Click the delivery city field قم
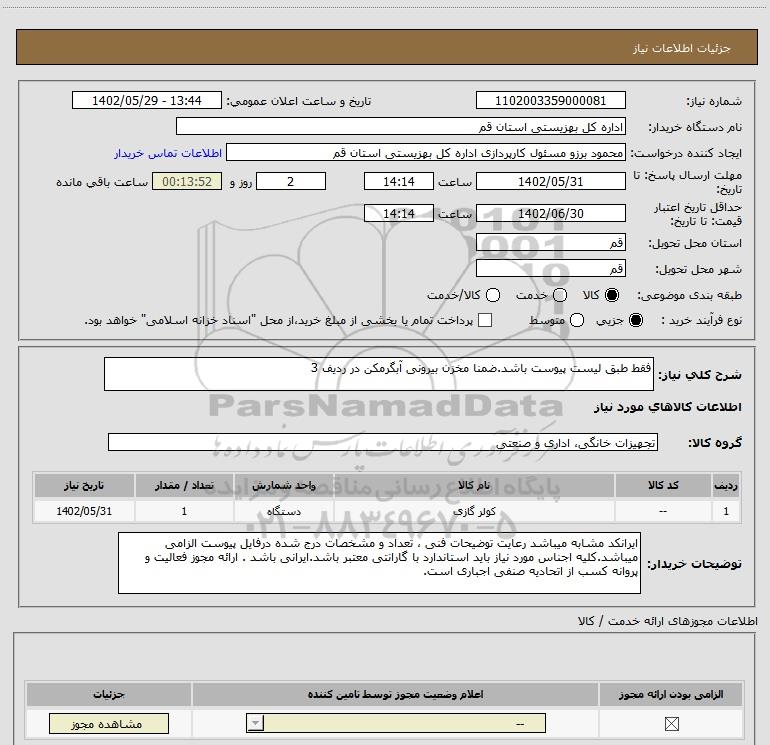 550,268
